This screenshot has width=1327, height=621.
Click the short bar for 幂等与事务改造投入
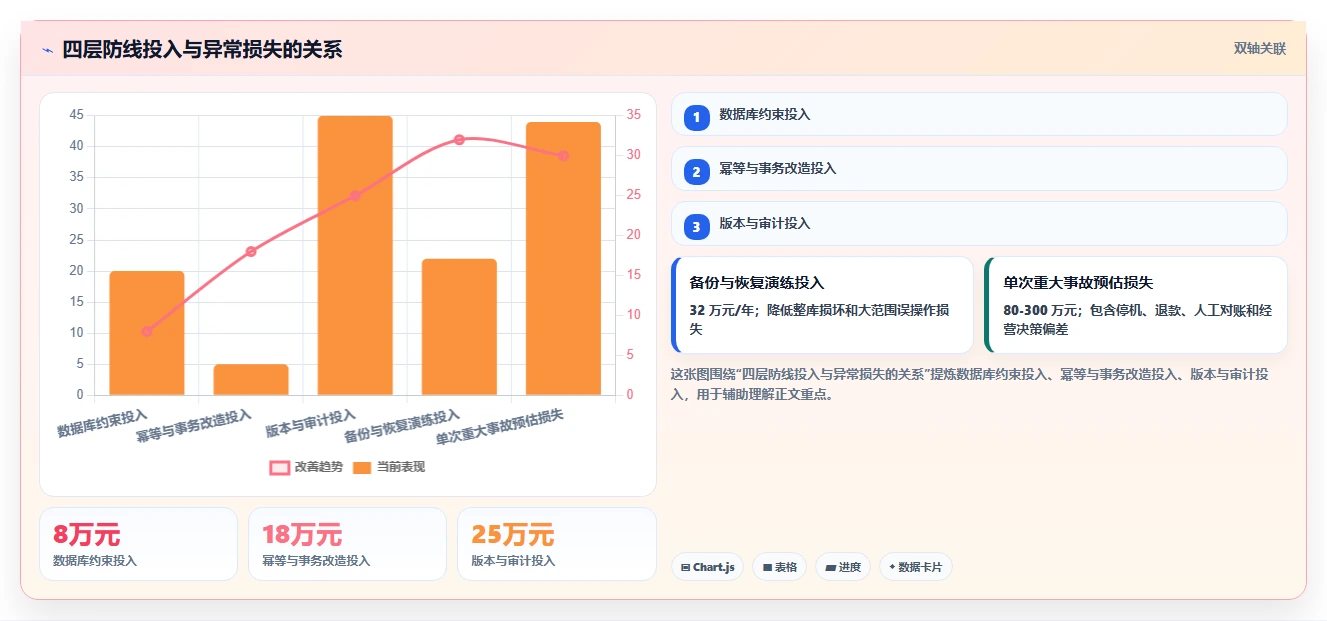click(x=251, y=380)
